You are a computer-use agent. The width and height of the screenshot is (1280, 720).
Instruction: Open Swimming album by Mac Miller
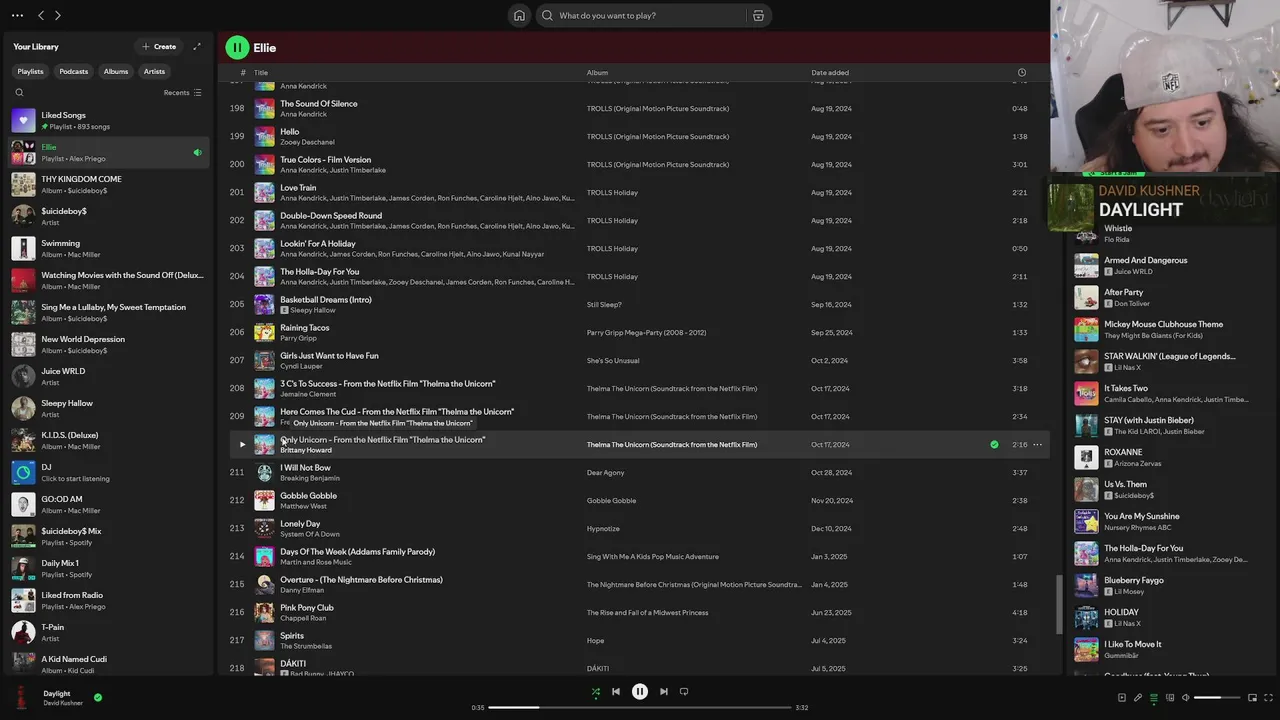(x=108, y=248)
